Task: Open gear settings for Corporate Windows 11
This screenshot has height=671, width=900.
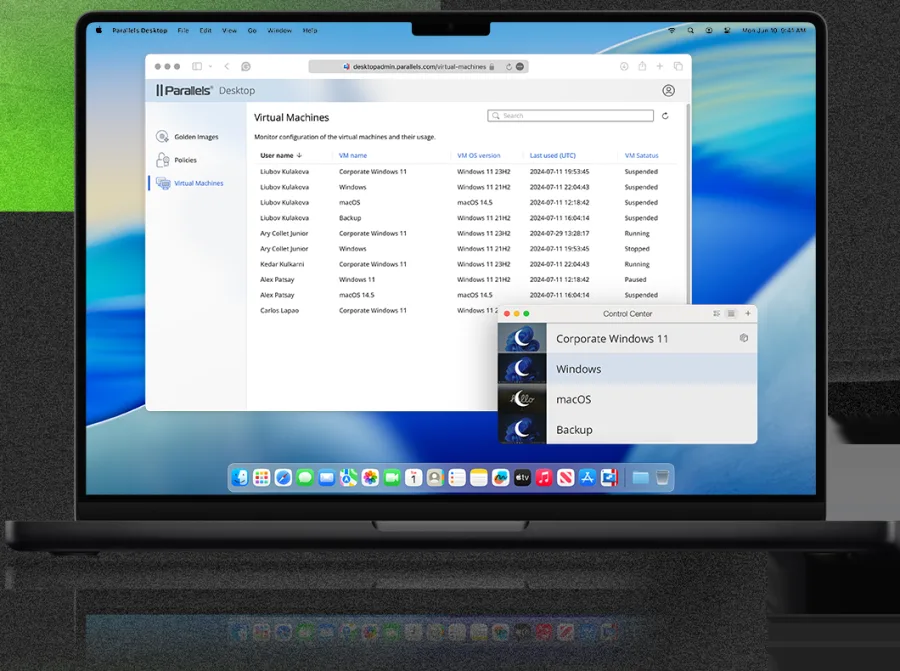Action: tap(744, 338)
